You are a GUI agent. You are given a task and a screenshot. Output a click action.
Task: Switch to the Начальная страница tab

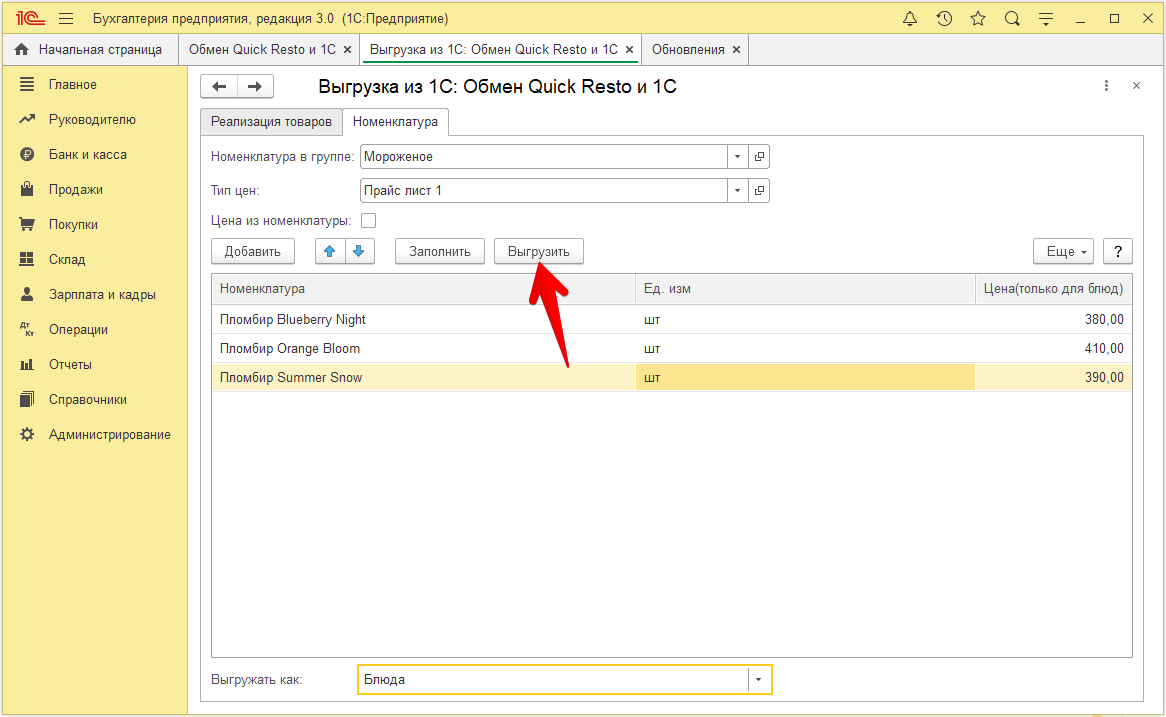click(x=90, y=50)
